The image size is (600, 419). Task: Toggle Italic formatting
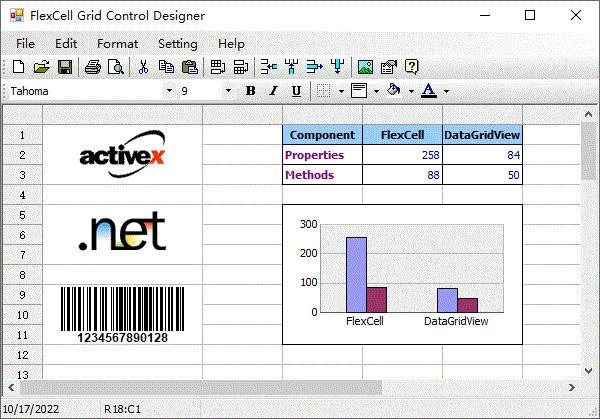tap(273, 91)
